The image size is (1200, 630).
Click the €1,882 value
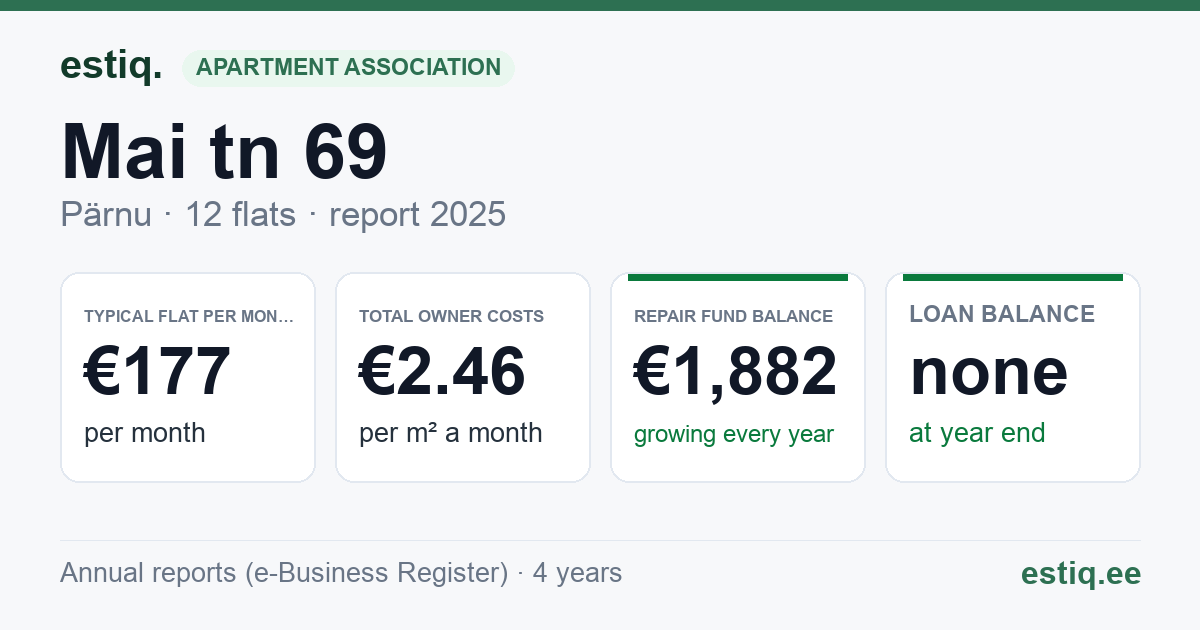coord(736,371)
